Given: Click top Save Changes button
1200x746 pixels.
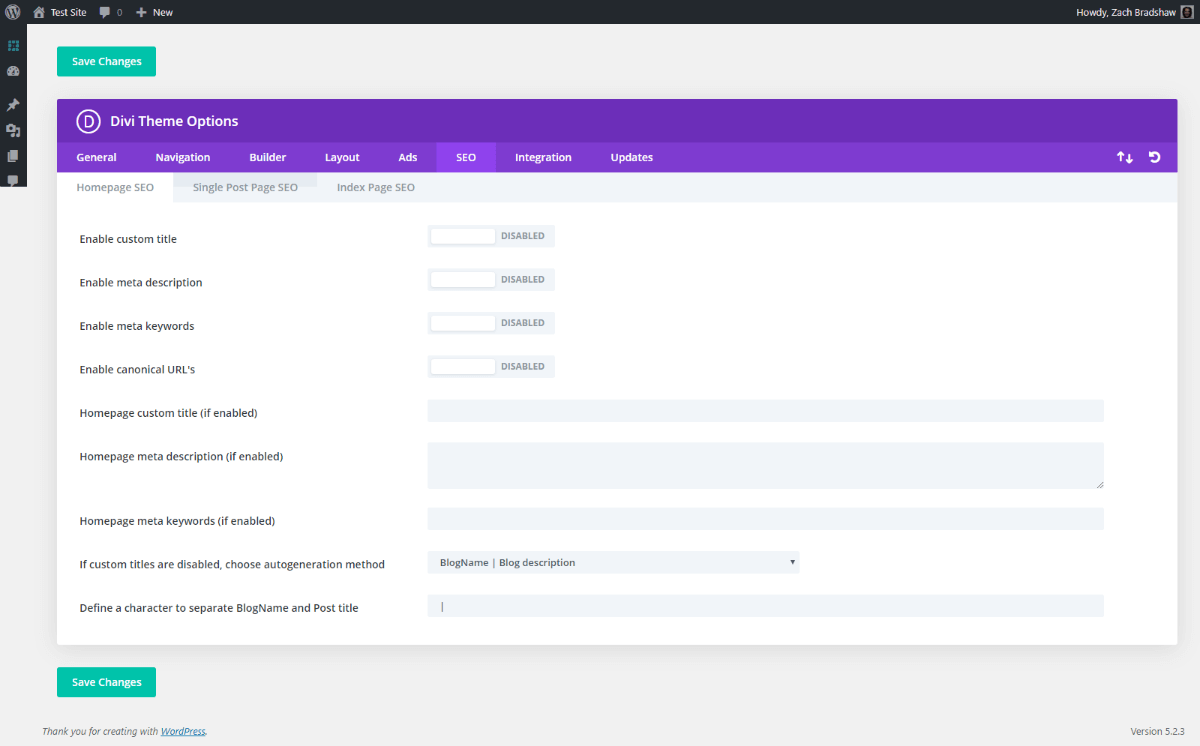Looking at the screenshot, I should click(x=106, y=61).
